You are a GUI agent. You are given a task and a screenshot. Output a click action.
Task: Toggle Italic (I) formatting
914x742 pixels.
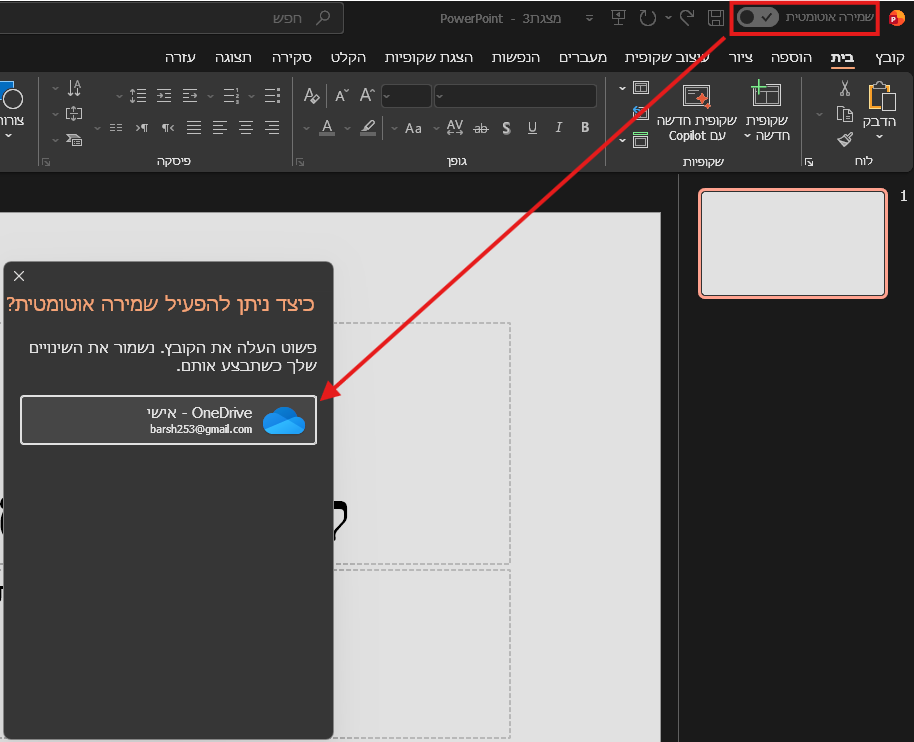click(558, 128)
